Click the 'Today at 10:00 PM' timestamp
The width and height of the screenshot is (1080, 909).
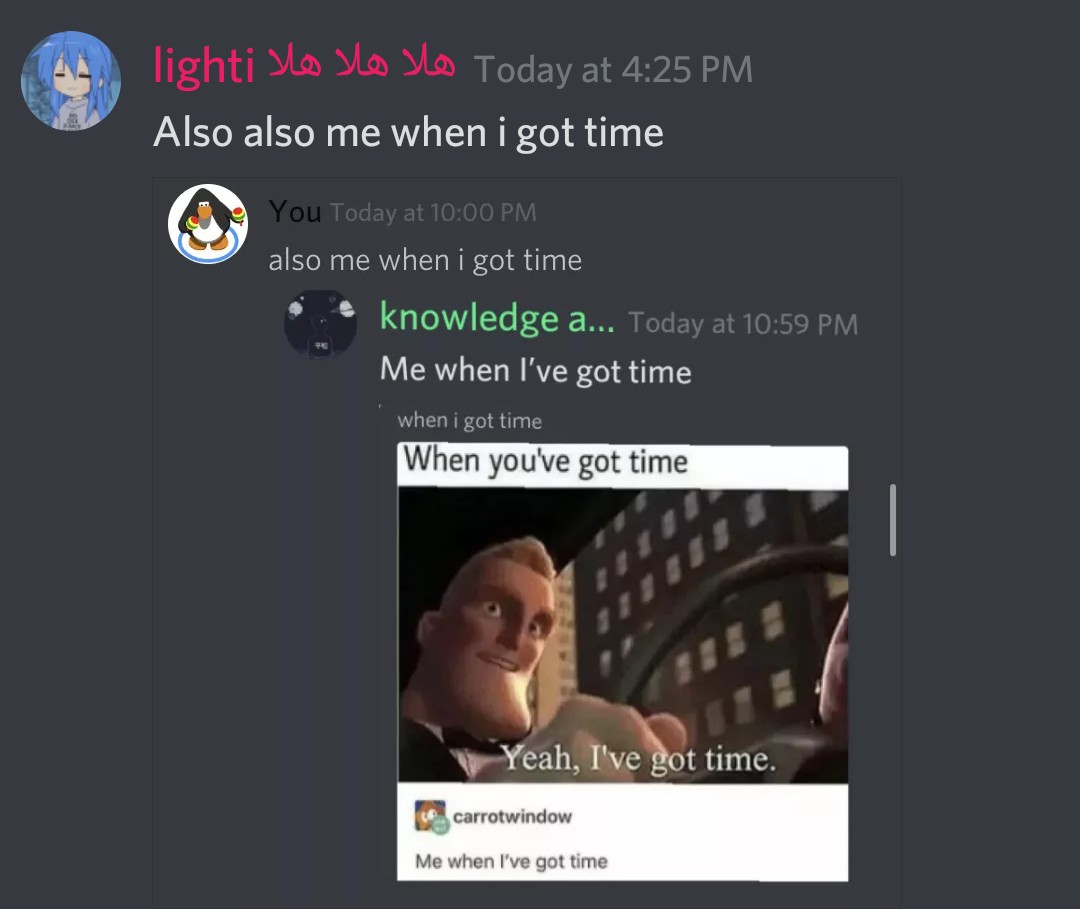coord(433,212)
